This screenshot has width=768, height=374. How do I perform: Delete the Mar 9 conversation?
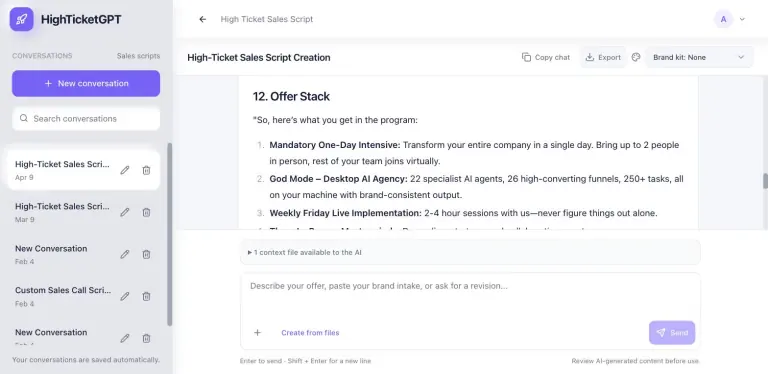pos(146,212)
